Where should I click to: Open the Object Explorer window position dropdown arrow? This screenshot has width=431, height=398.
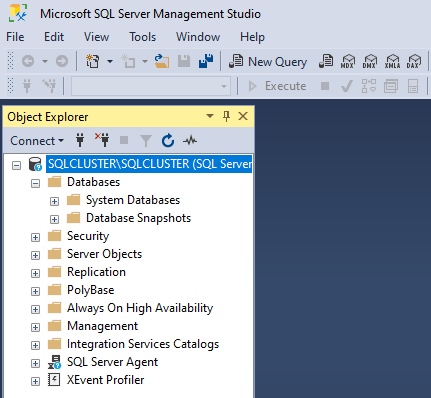coord(210,116)
